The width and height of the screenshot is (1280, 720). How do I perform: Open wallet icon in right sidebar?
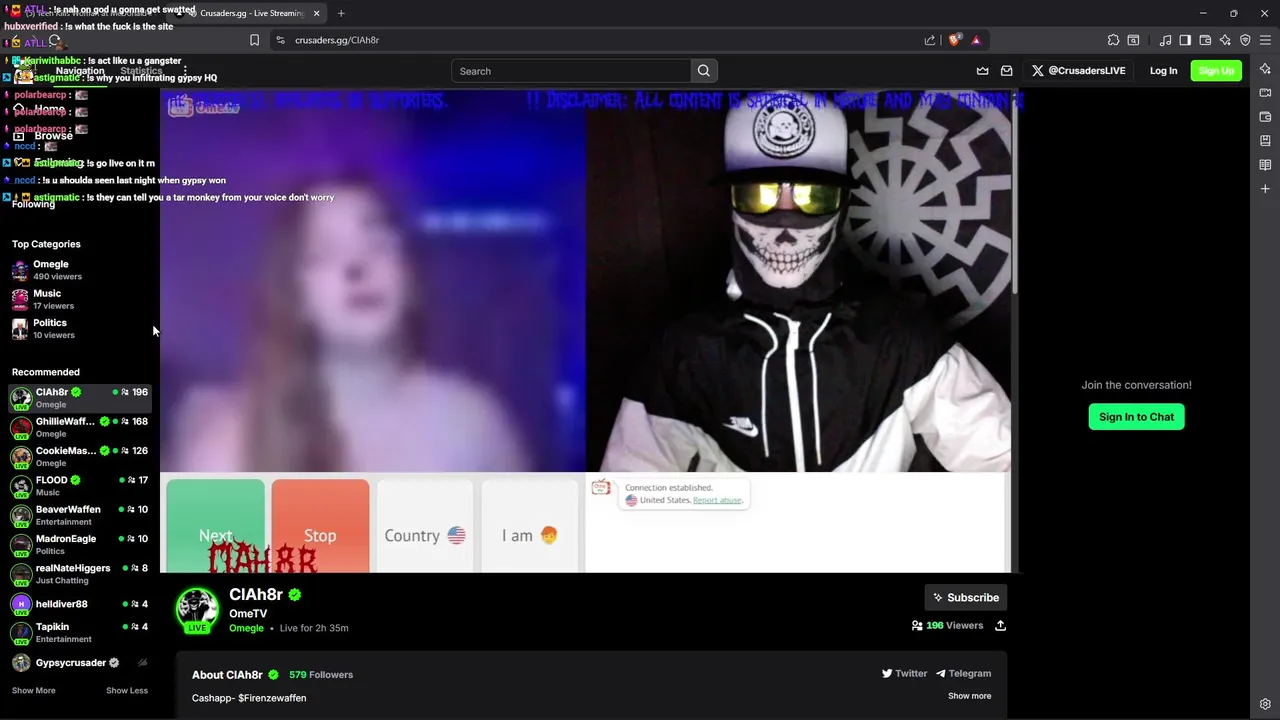tap(1265, 116)
